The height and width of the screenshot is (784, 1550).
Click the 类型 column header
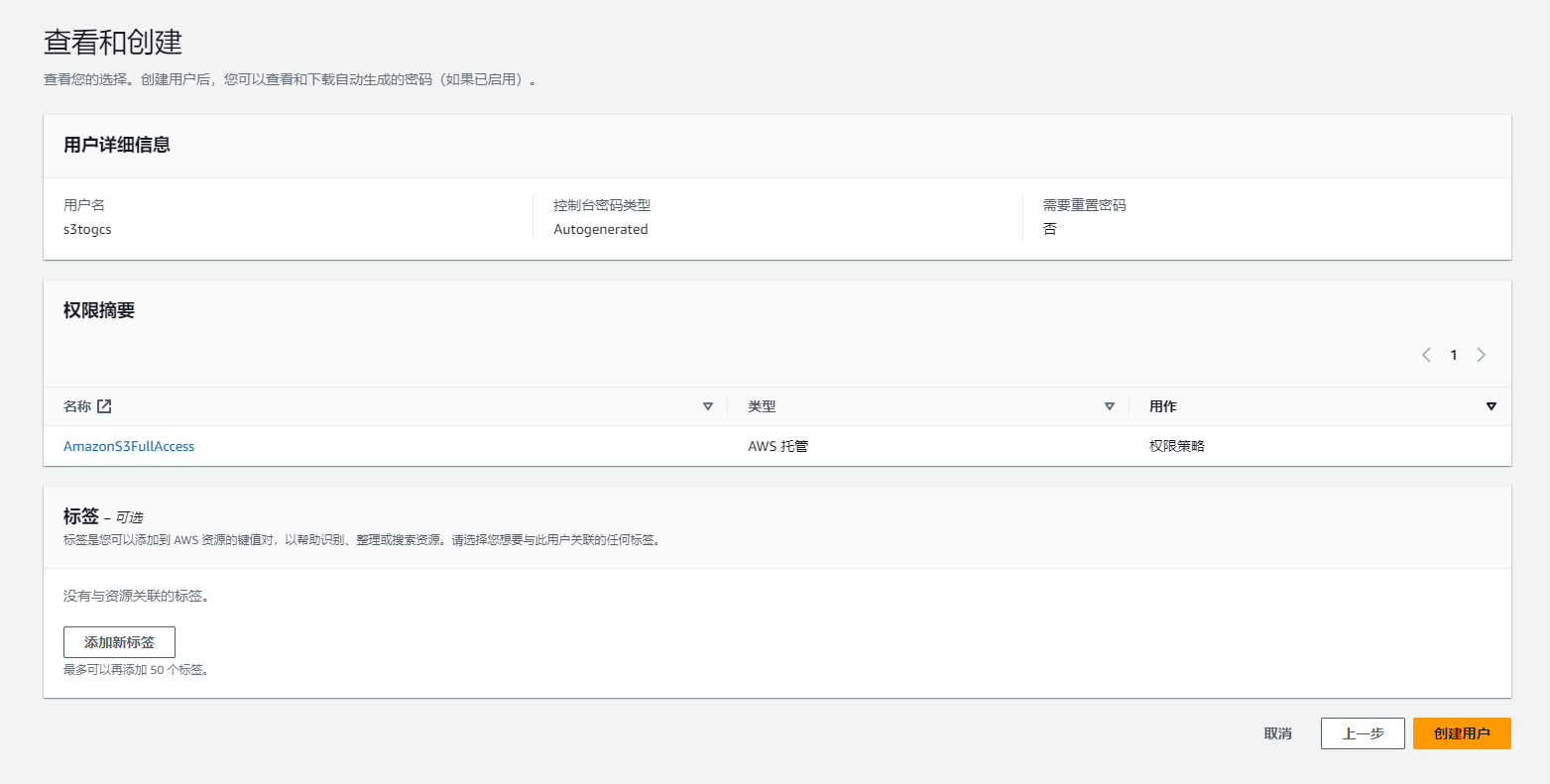[x=762, y=406]
